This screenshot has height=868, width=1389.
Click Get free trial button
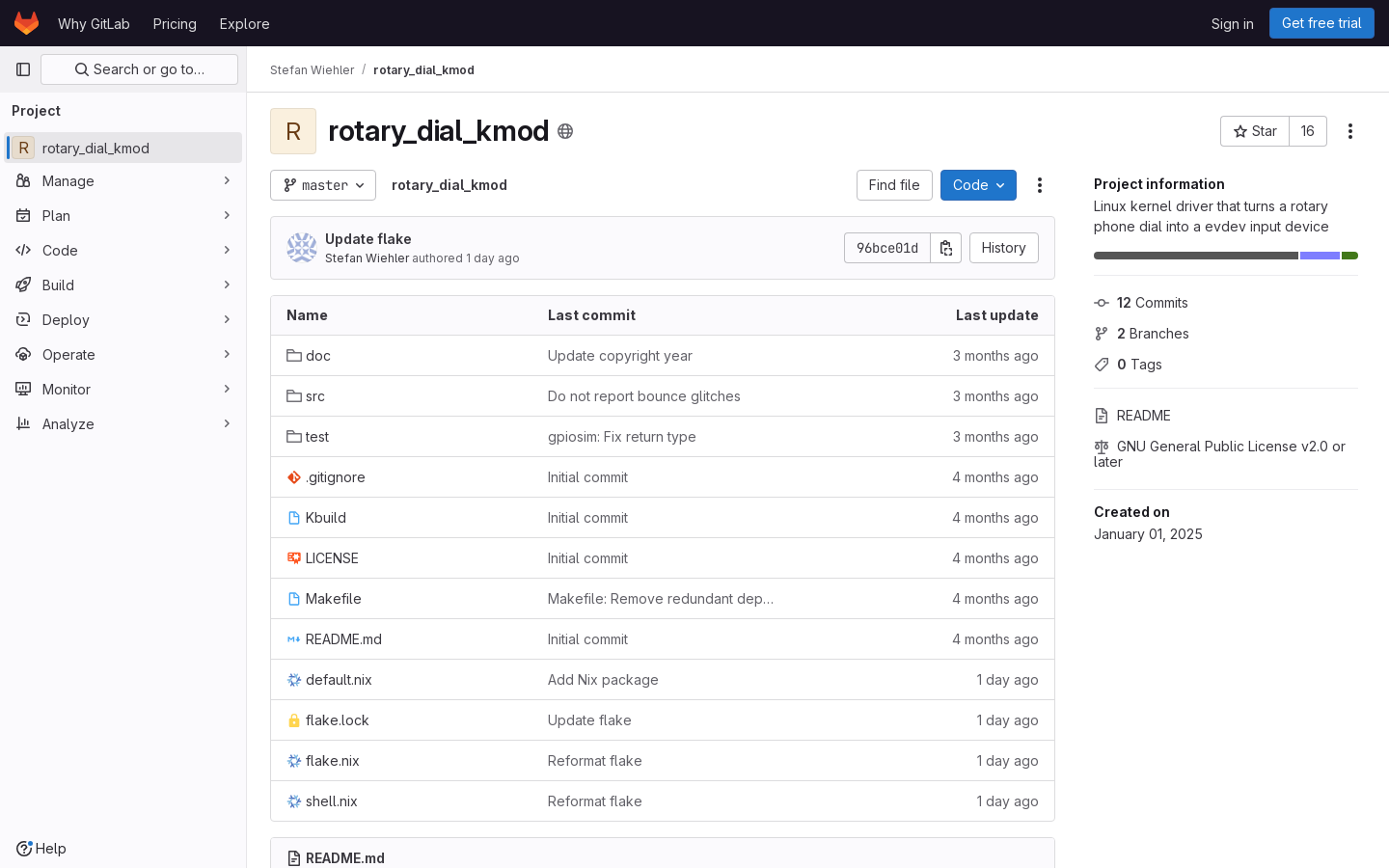[x=1321, y=23]
